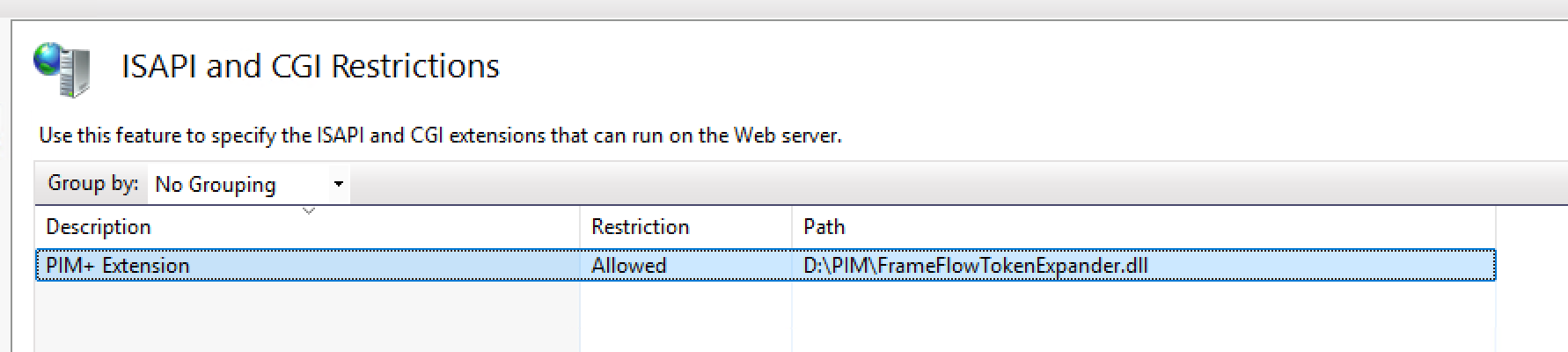1568x352 pixels.
Task: Sort by the Description column header
Action: tap(99, 227)
